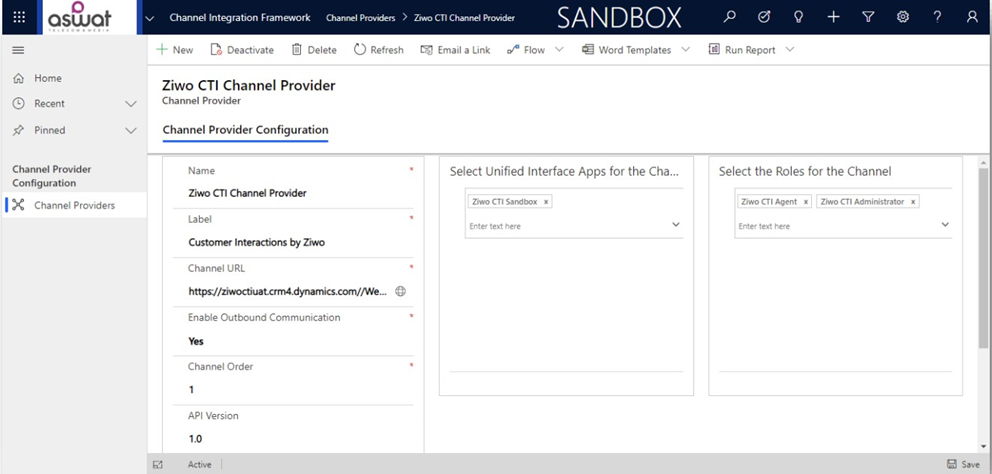Click Channel Order value 1
This screenshot has height=474, width=992.
coord(192,390)
